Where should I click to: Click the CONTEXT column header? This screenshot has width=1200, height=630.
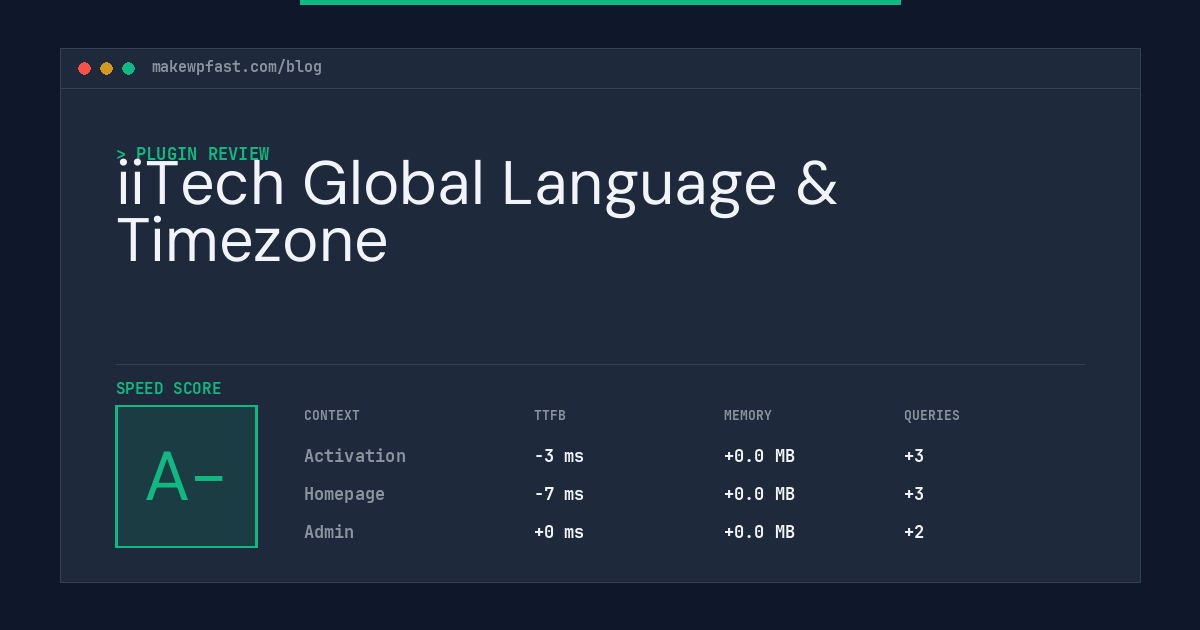pos(332,416)
